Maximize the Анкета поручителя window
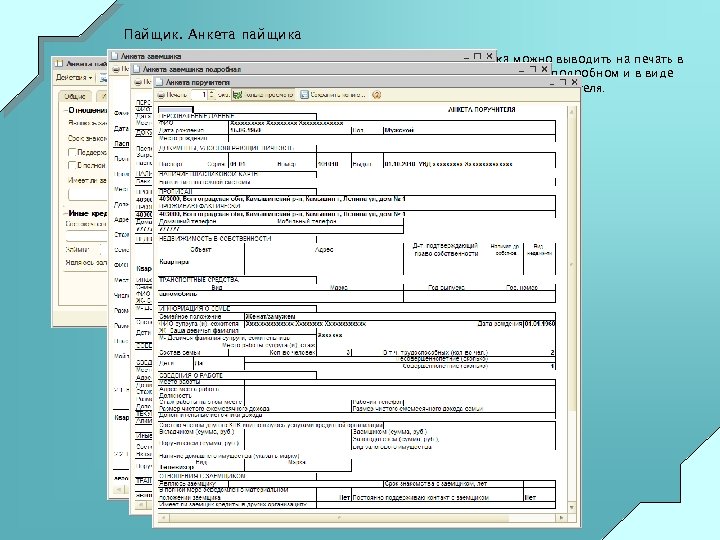Screen dimensions: 720x540 [563, 82]
